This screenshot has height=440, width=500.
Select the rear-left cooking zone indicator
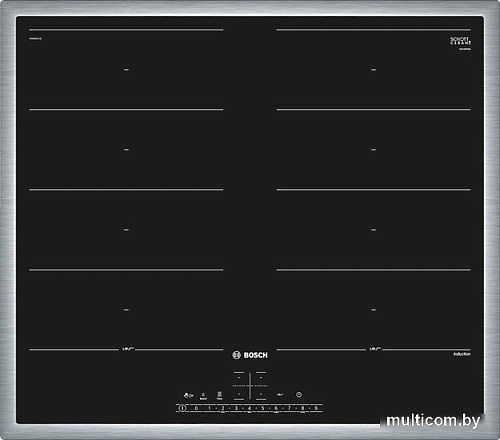(239, 378)
